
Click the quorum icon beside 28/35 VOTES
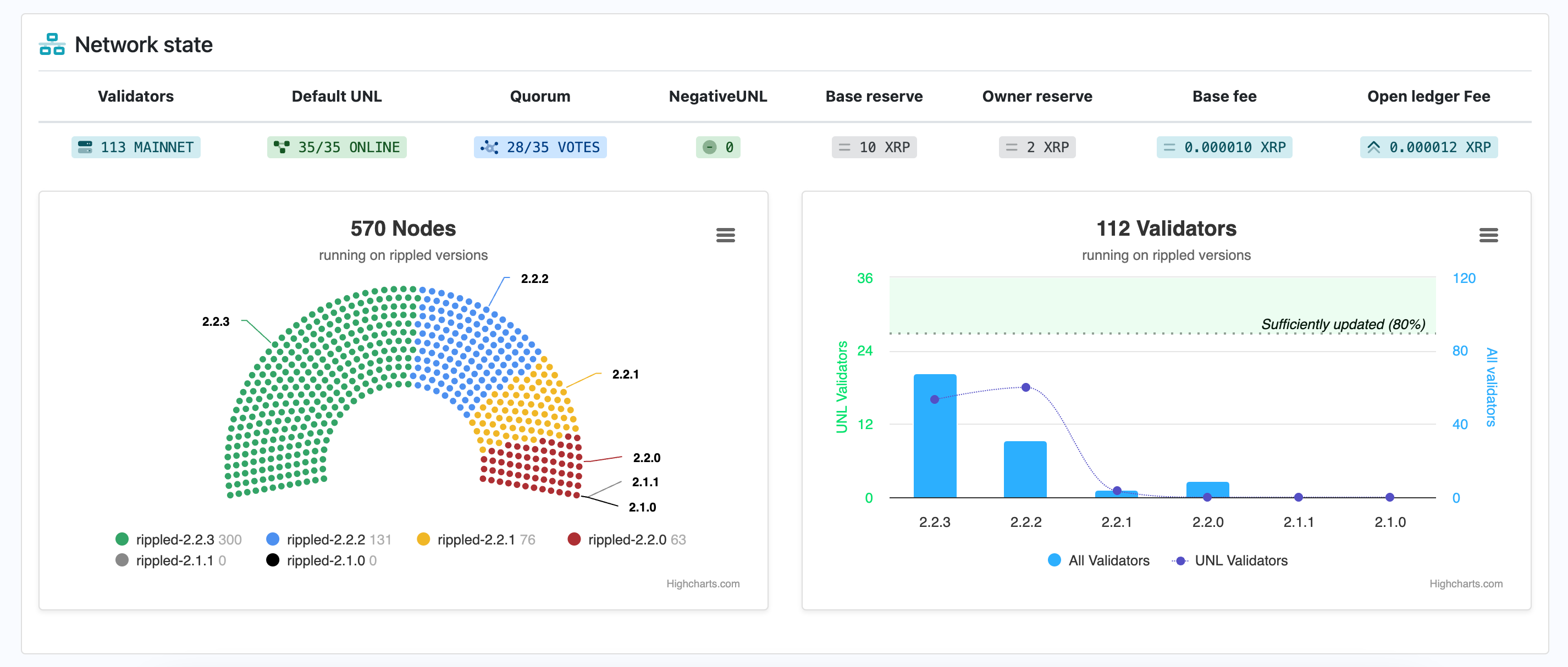point(489,147)
